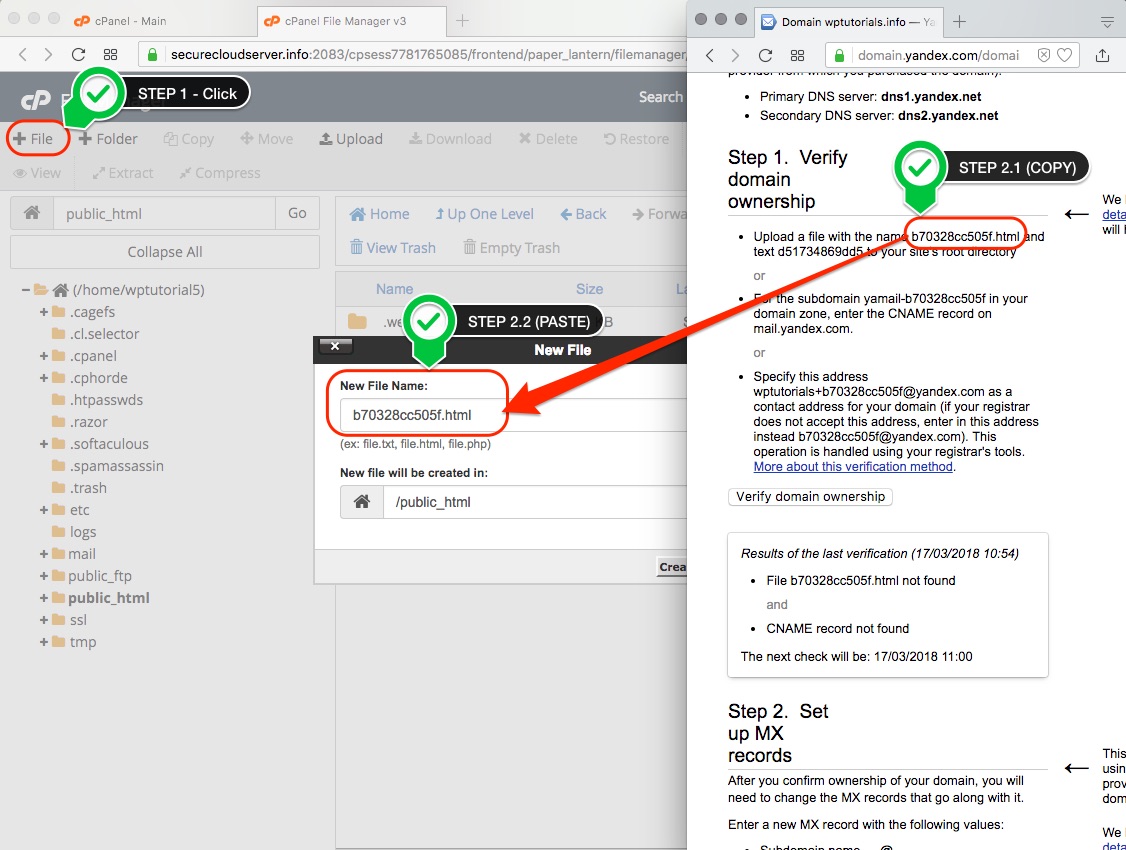The width and height of the screenshot is (1126, 850).
Task: Click the Compress toolbar item
Action: pyautogui.click(x=220, y=173)
